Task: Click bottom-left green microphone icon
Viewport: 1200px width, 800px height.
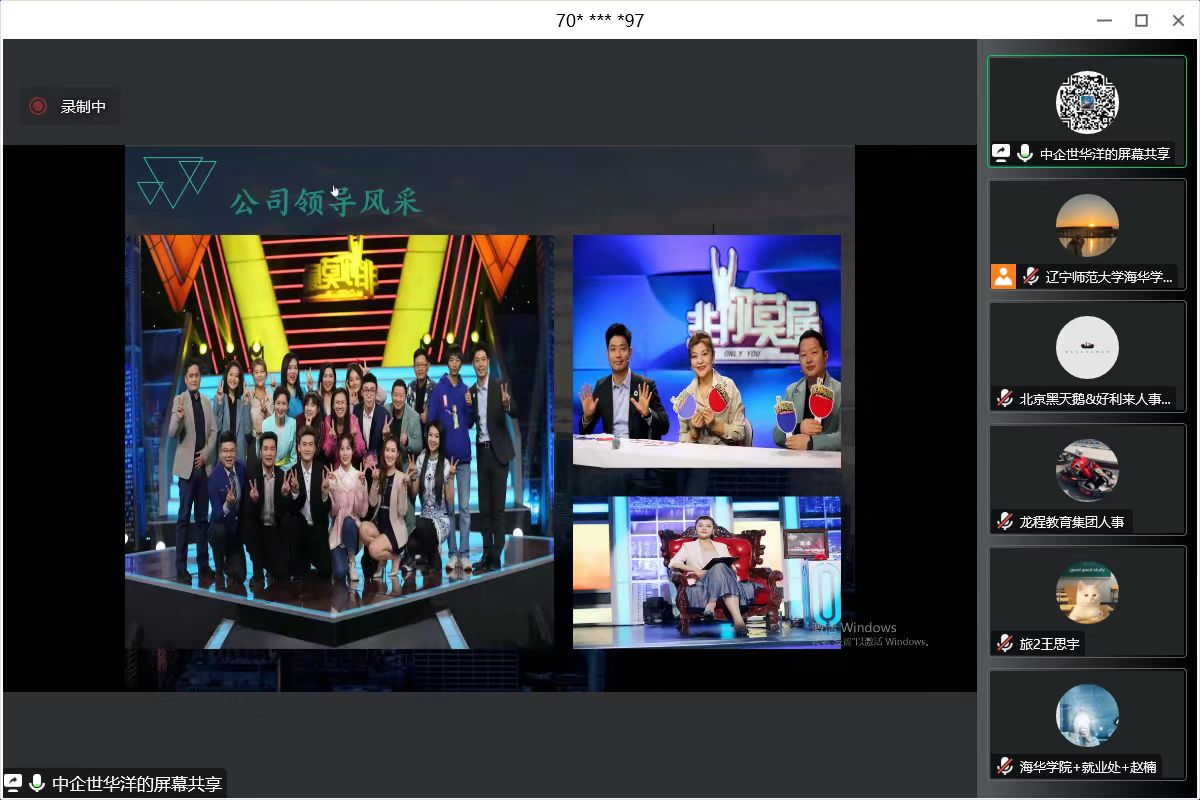Action: (37, 783)
